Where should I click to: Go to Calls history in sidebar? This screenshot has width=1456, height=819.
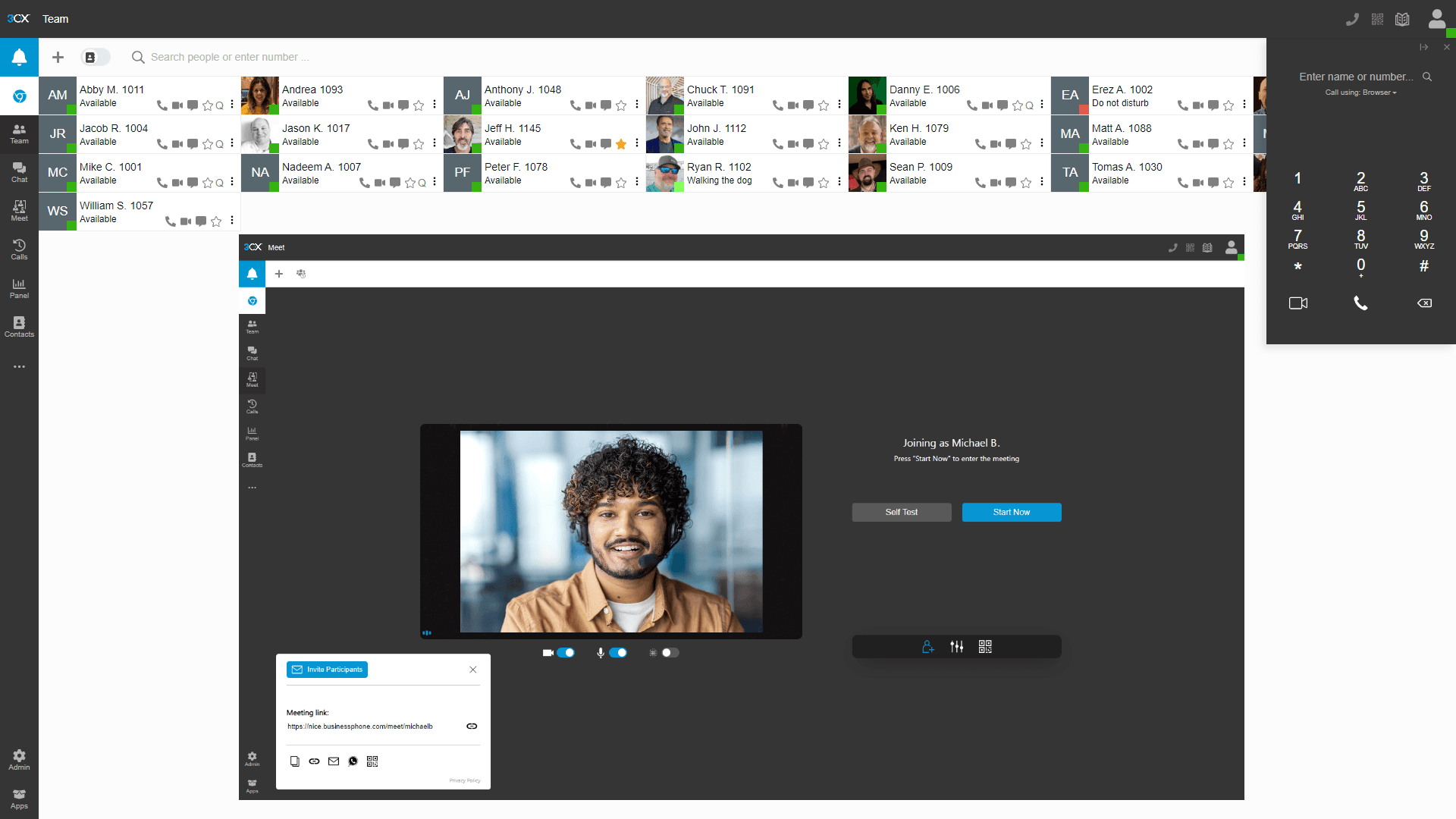click(19, 249)
